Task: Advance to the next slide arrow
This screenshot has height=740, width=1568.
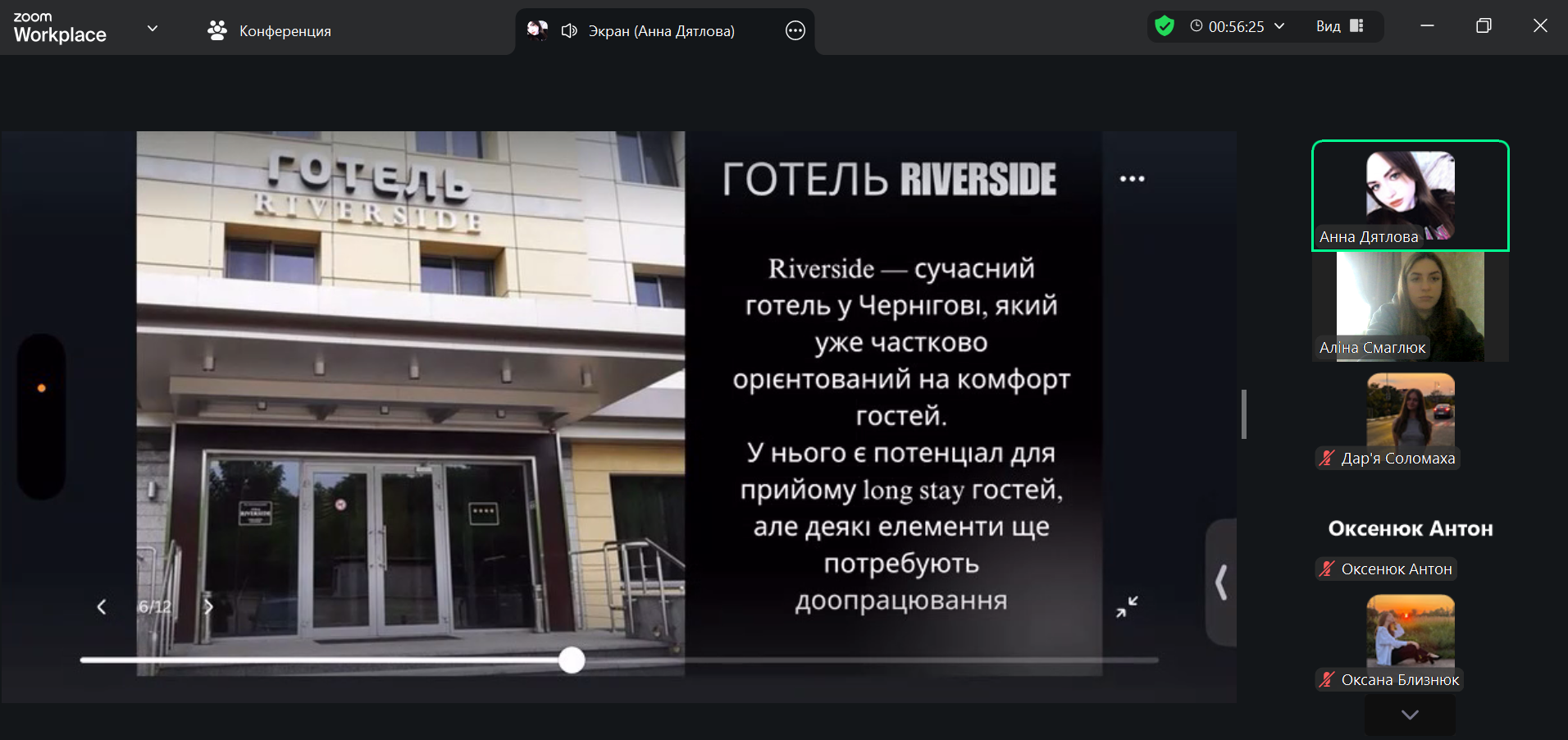Action: (x=208, y=607)
